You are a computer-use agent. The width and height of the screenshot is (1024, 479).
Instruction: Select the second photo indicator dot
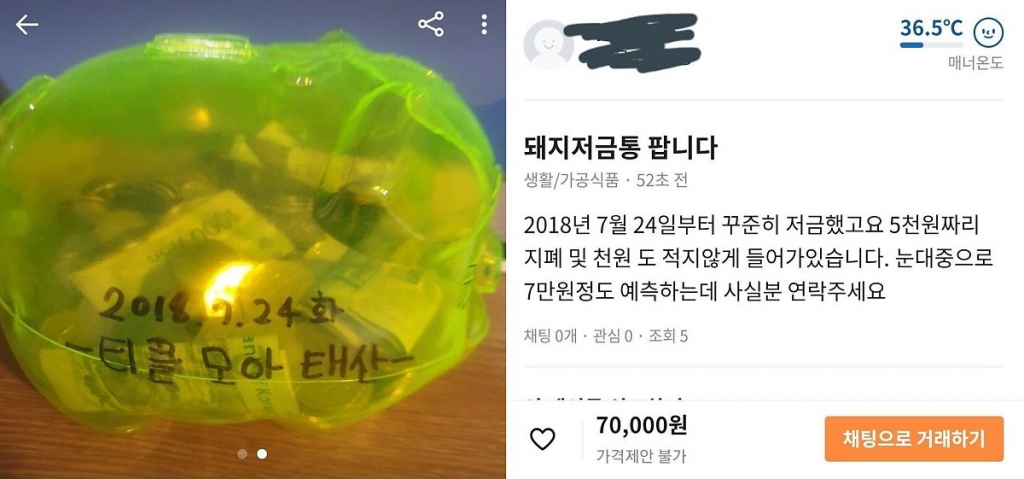pyautogui.click(x=262, y=454)
